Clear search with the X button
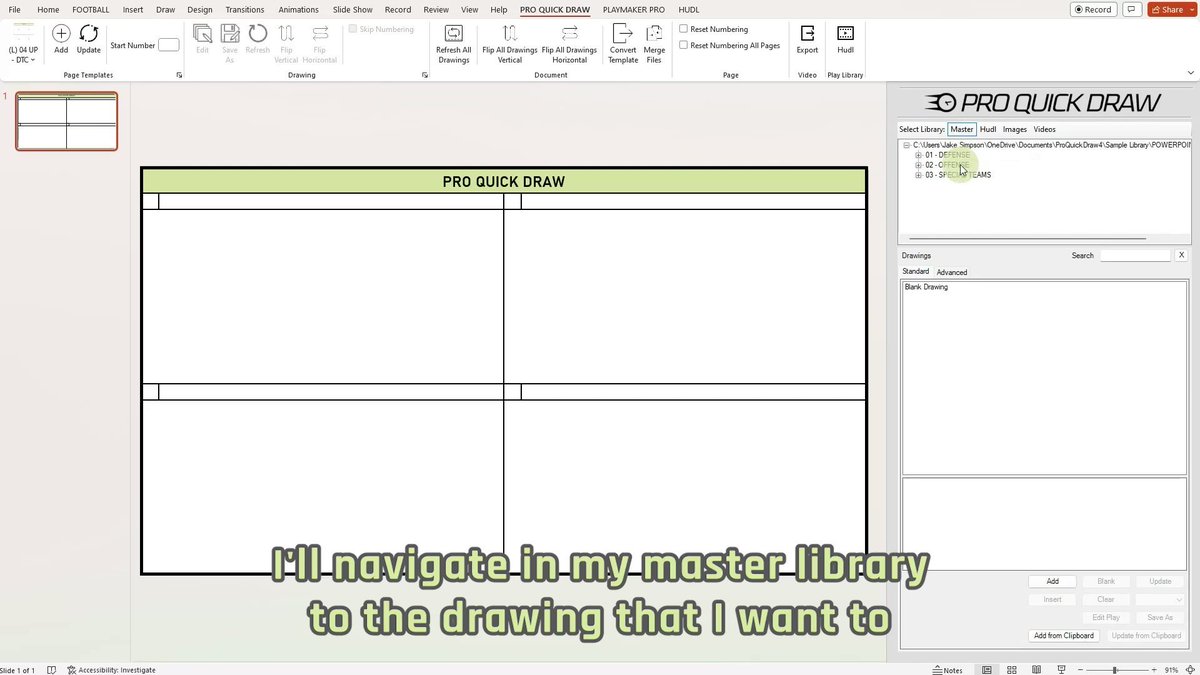This screenshot has width=1200, height=675. [1181, 255]
